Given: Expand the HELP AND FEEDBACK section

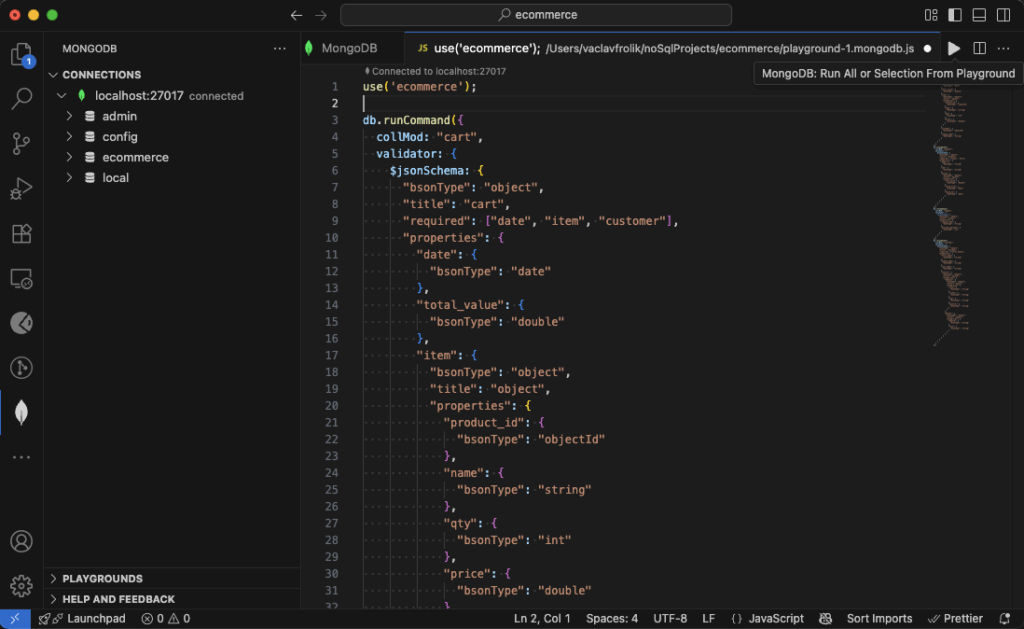Looking at the screenshot, I should pos(172,599).
